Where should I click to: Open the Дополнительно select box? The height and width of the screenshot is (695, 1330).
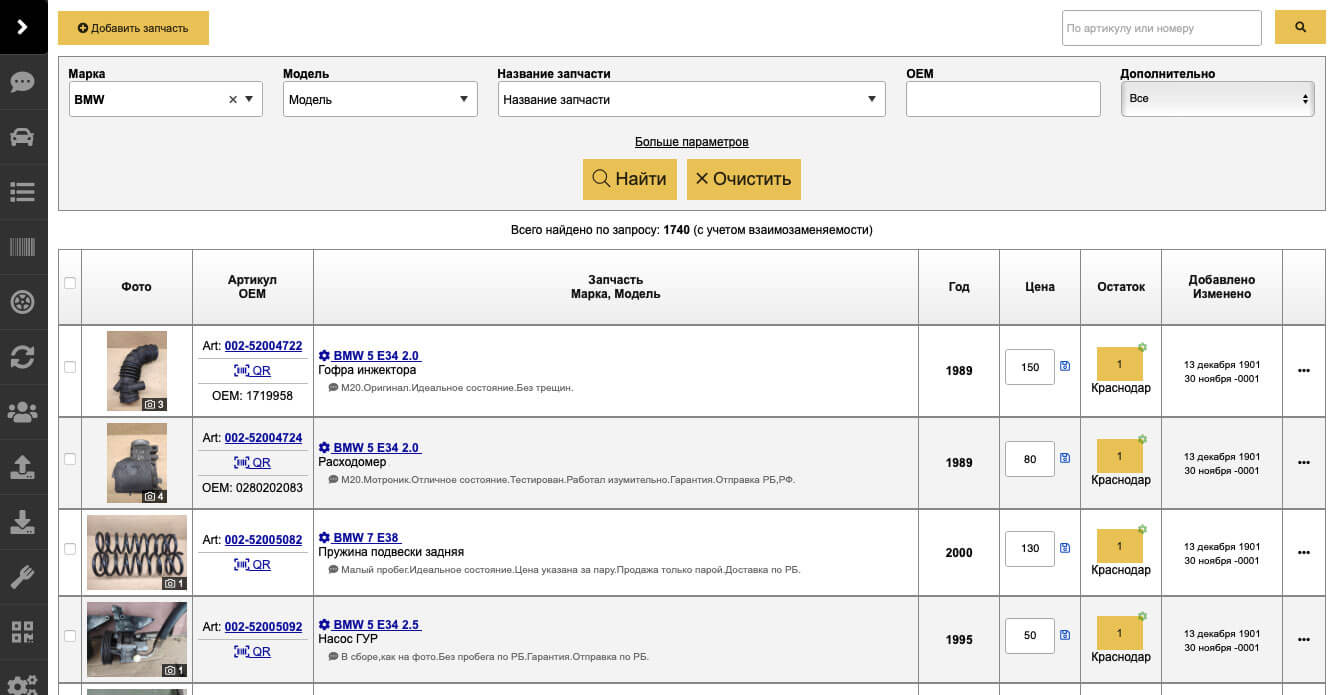pos(1217,99)
